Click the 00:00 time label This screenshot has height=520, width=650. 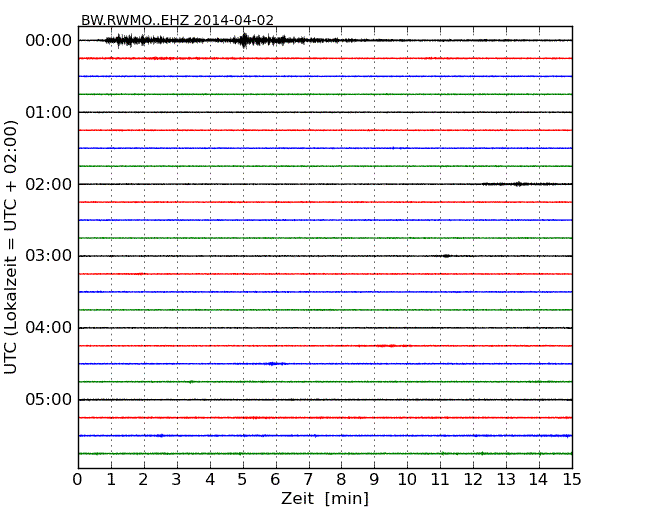coord(49,41)
